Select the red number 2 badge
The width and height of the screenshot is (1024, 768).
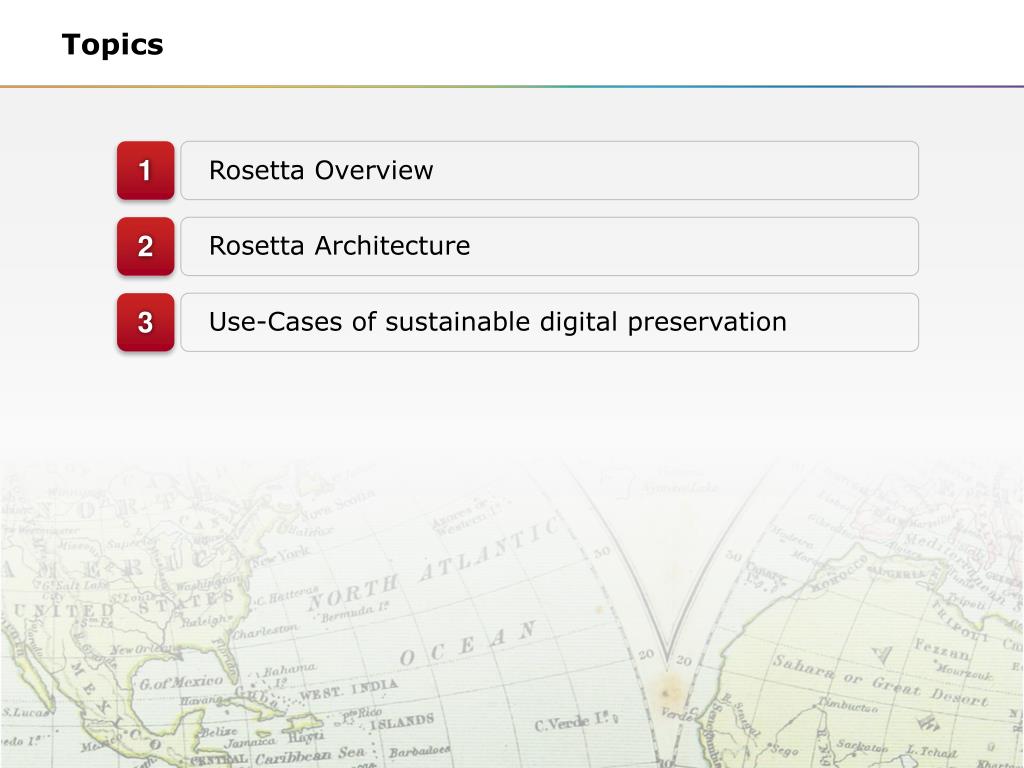click(x=146, y=246)
